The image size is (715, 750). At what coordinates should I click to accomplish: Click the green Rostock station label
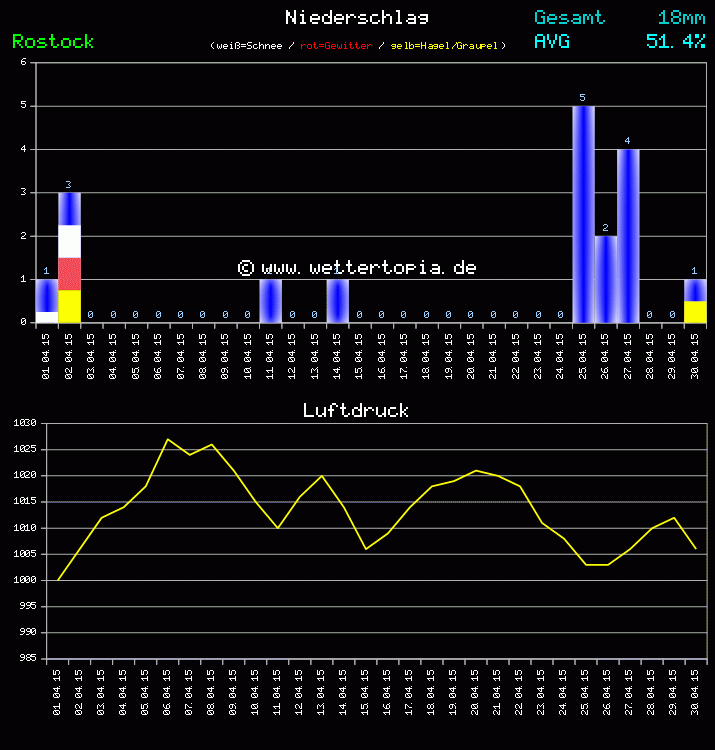[x=53, y=41]
